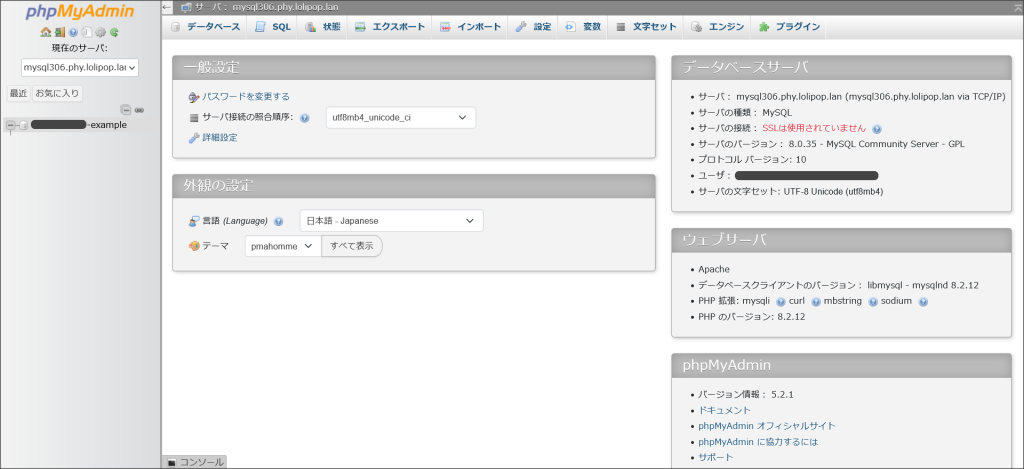Click 'バージョン情報： 5.2.1' text

coord(746,395)
